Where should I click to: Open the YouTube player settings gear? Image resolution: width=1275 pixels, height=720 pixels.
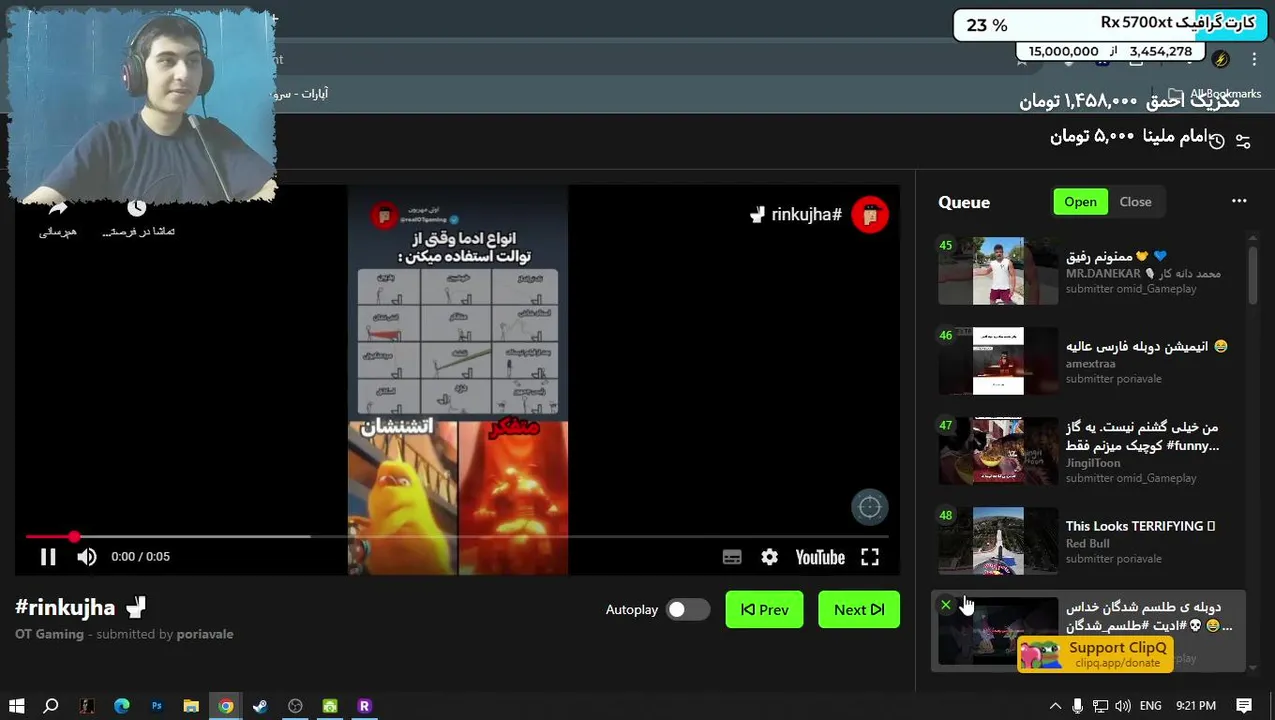[769, 557]
